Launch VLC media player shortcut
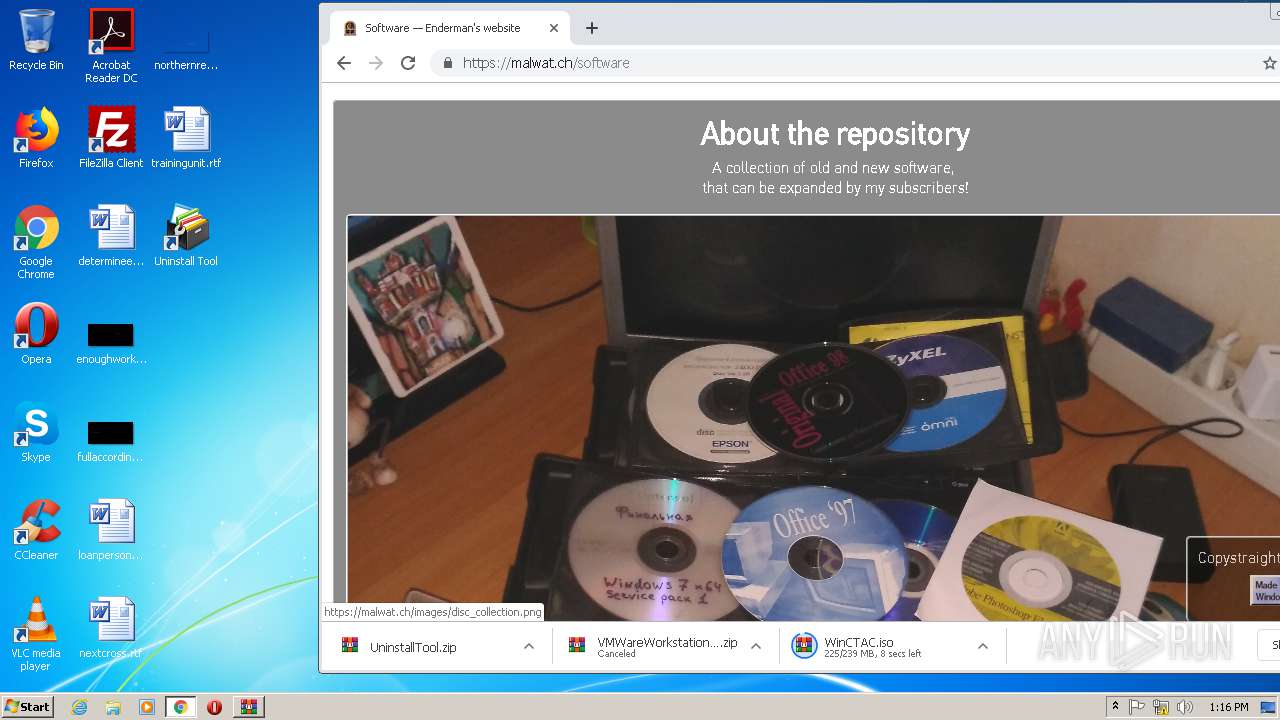The height and width of the screenshot is (720, 1280). 36,634
